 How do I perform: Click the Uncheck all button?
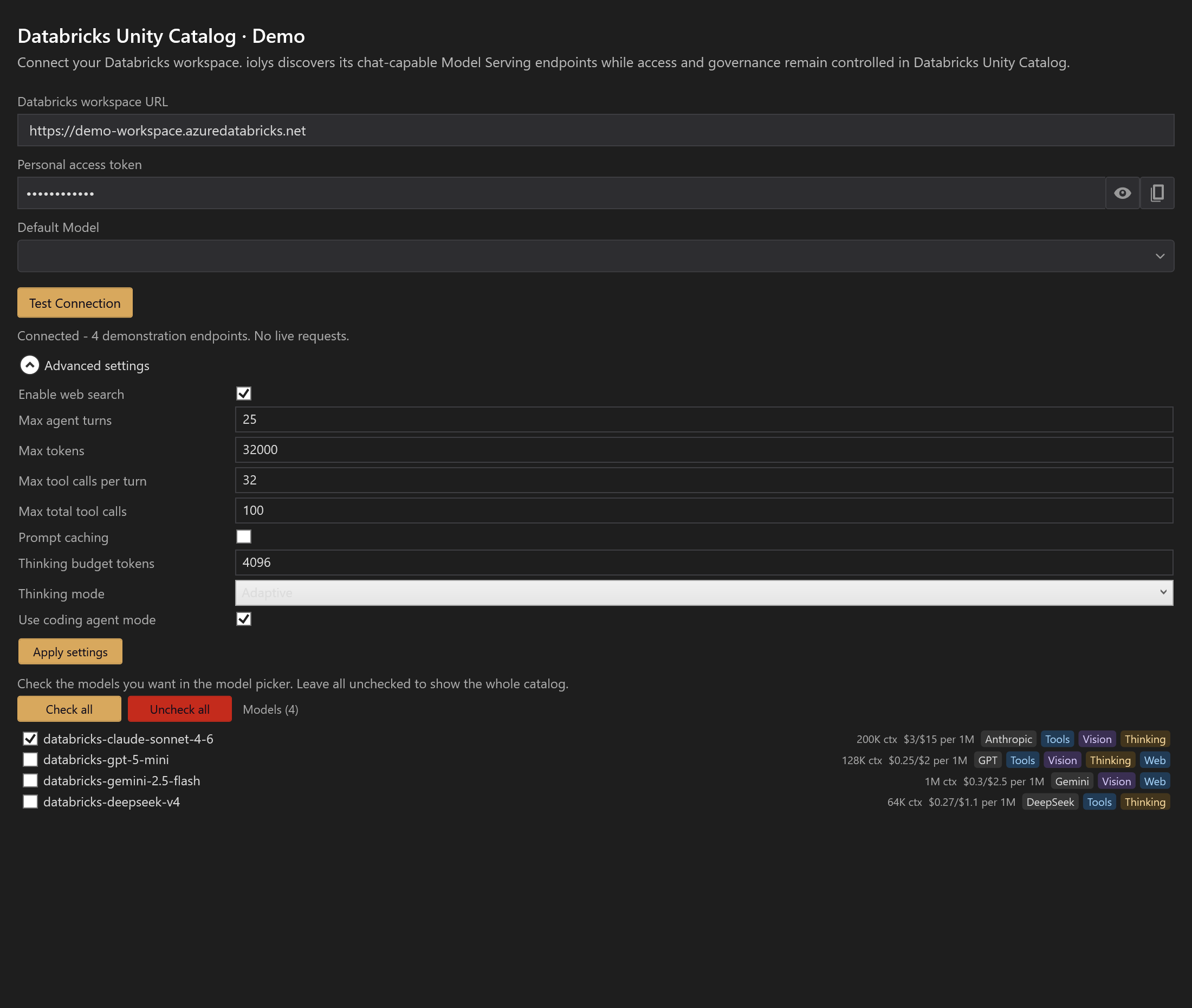pos(180,709)
